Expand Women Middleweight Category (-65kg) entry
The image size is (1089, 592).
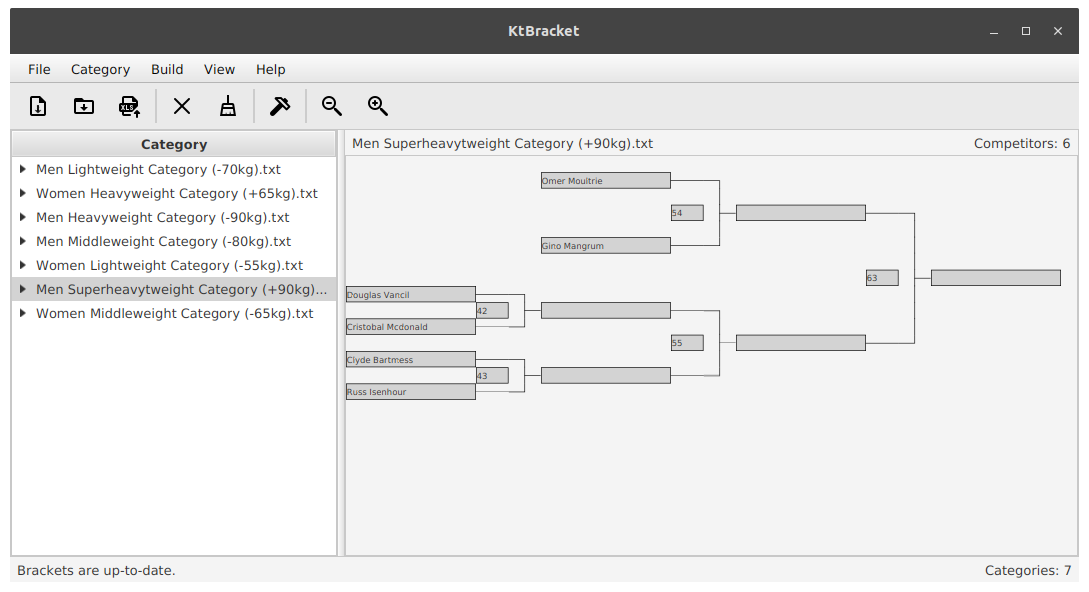tap(21, 313)
